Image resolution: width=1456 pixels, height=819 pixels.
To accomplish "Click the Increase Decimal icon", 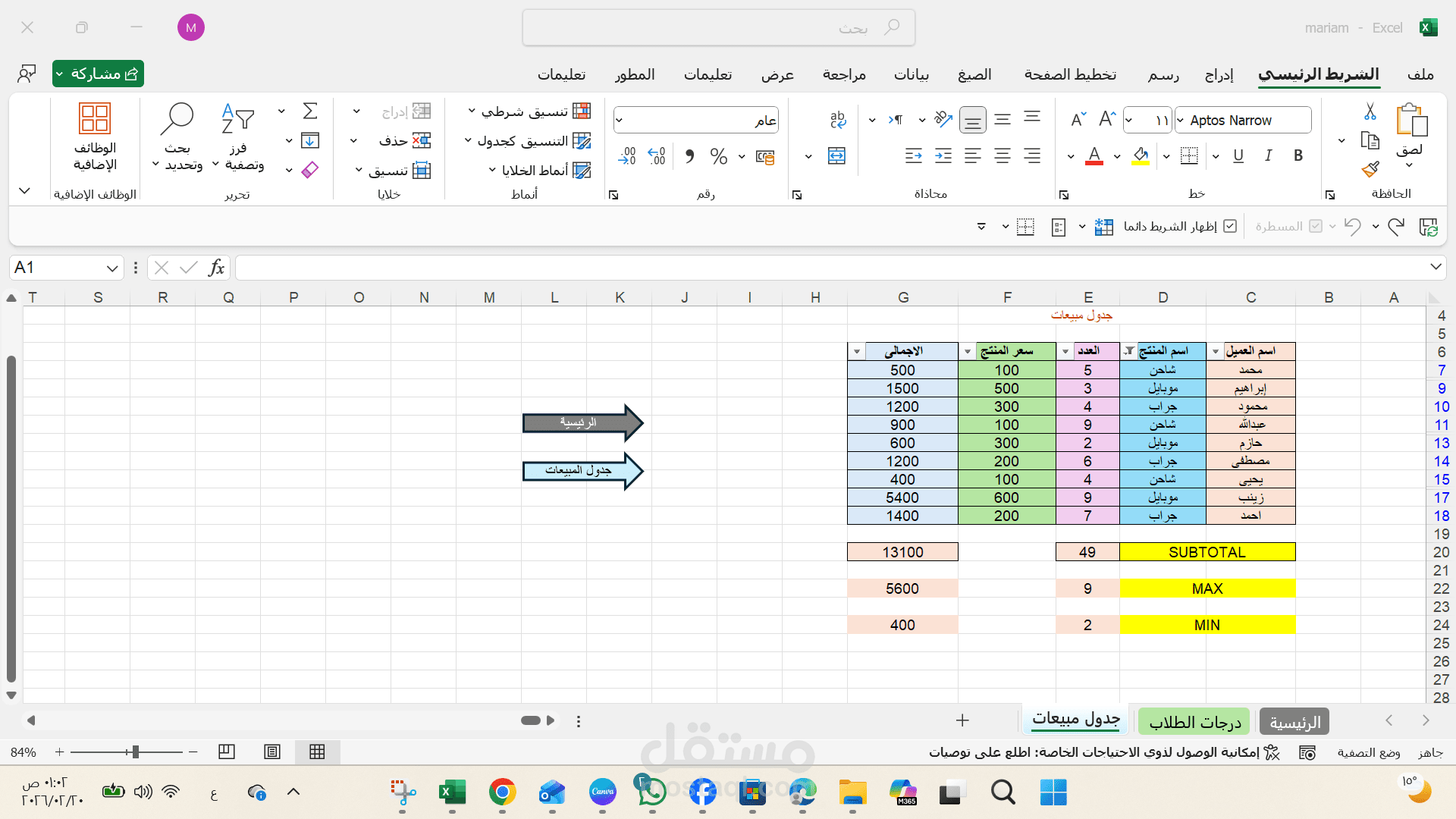I will click(657, 155).
